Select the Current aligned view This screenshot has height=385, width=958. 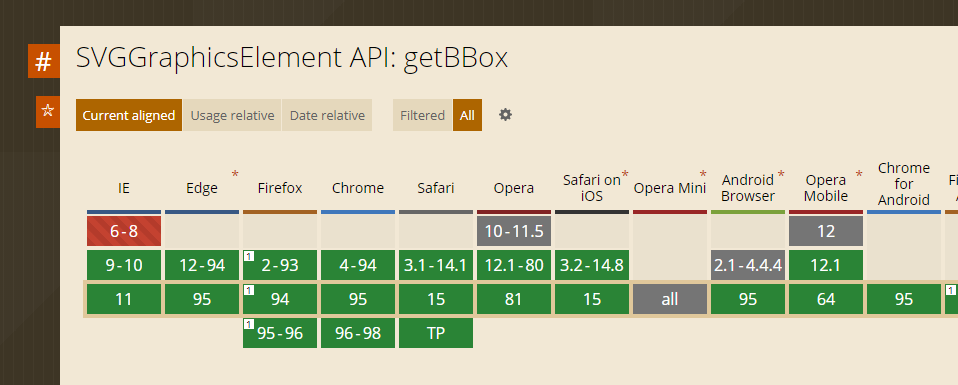point(129,115)
